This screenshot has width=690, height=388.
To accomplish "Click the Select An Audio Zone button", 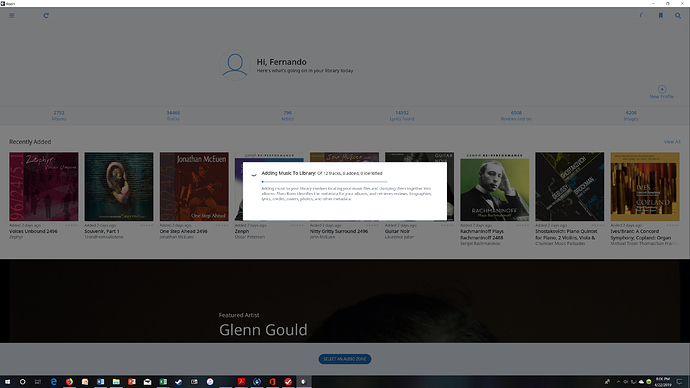I will pyautogui.click(x=345, y=359).
